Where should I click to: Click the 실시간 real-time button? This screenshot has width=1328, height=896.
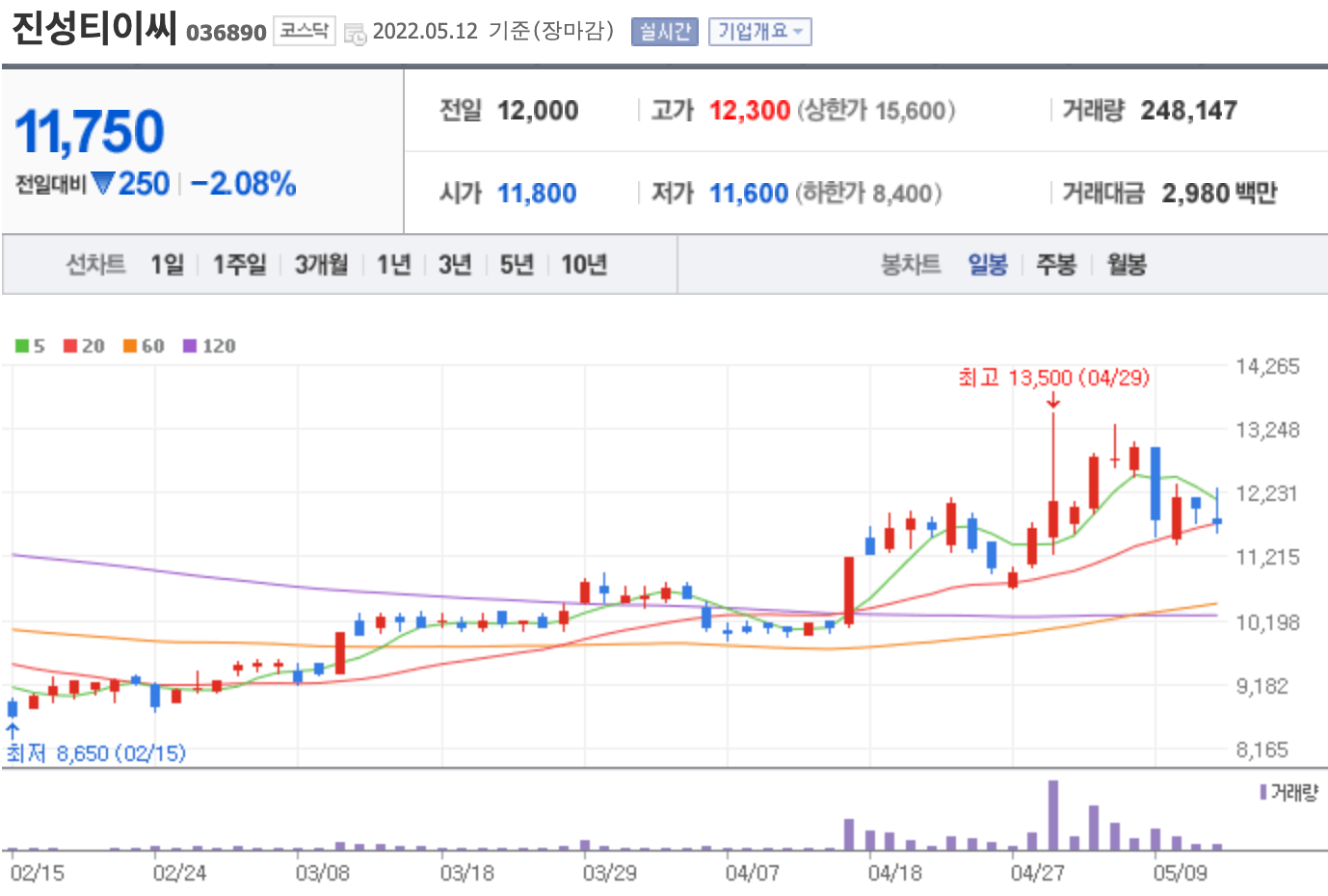click(x=665, y=32)
